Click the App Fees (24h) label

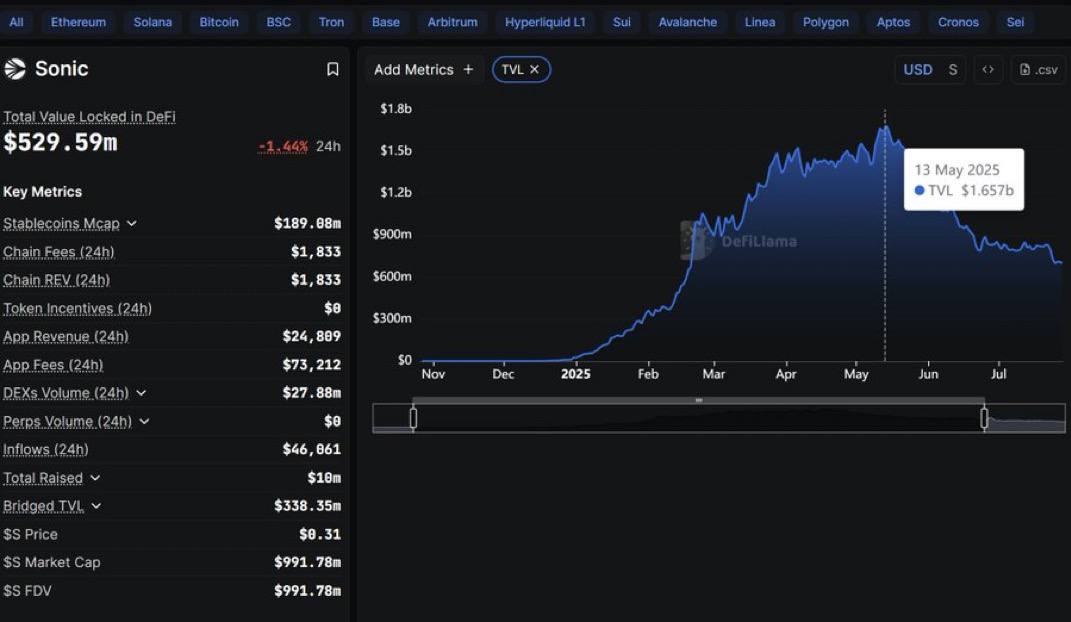[x=53, y=365]
